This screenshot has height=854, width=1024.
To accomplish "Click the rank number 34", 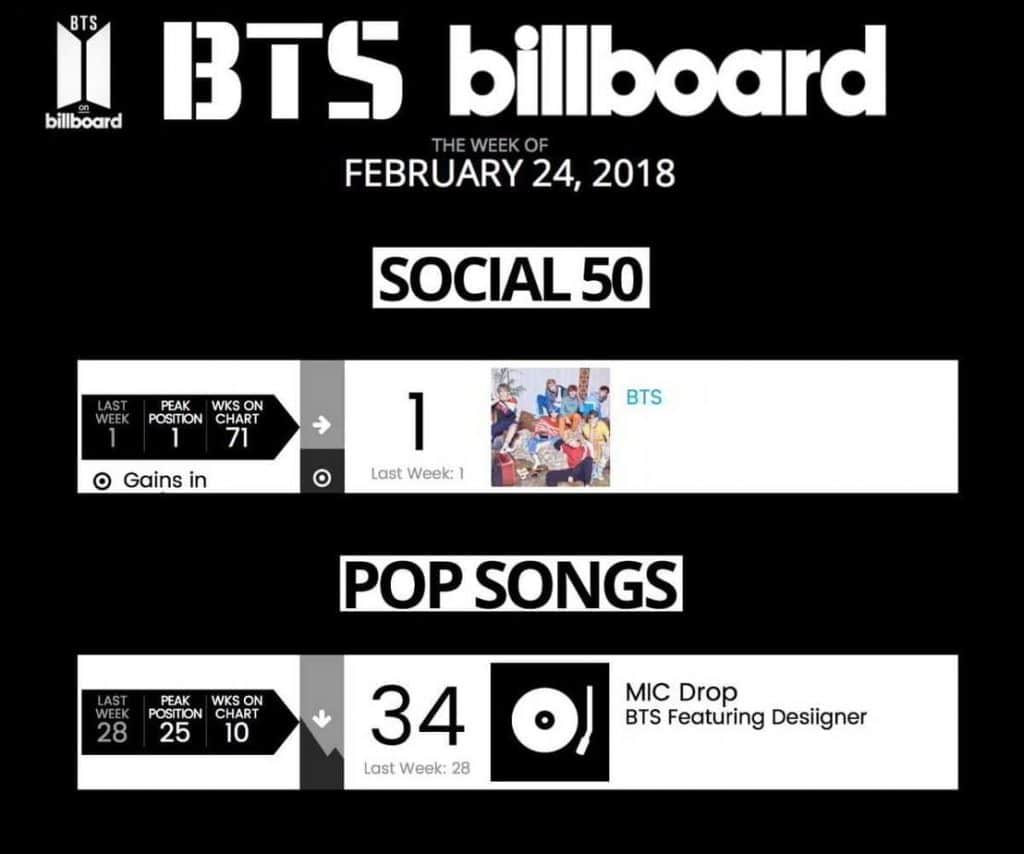I will coord(417,718).
